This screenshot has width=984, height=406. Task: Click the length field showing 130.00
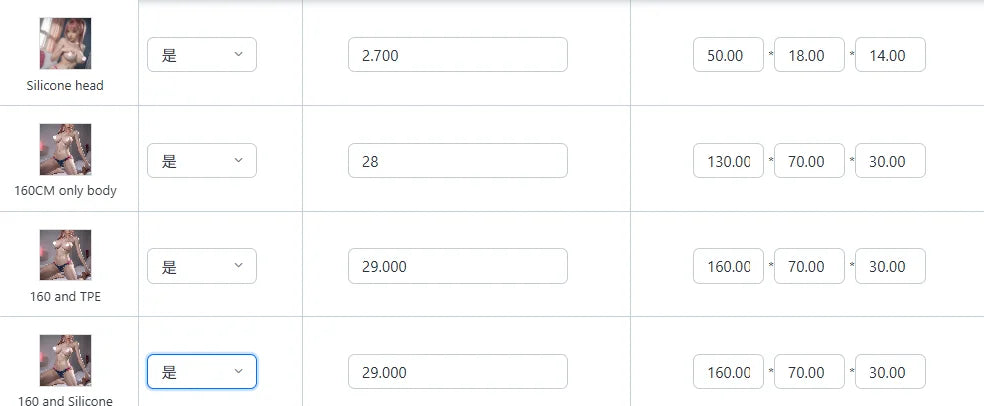tap(728, 161)
